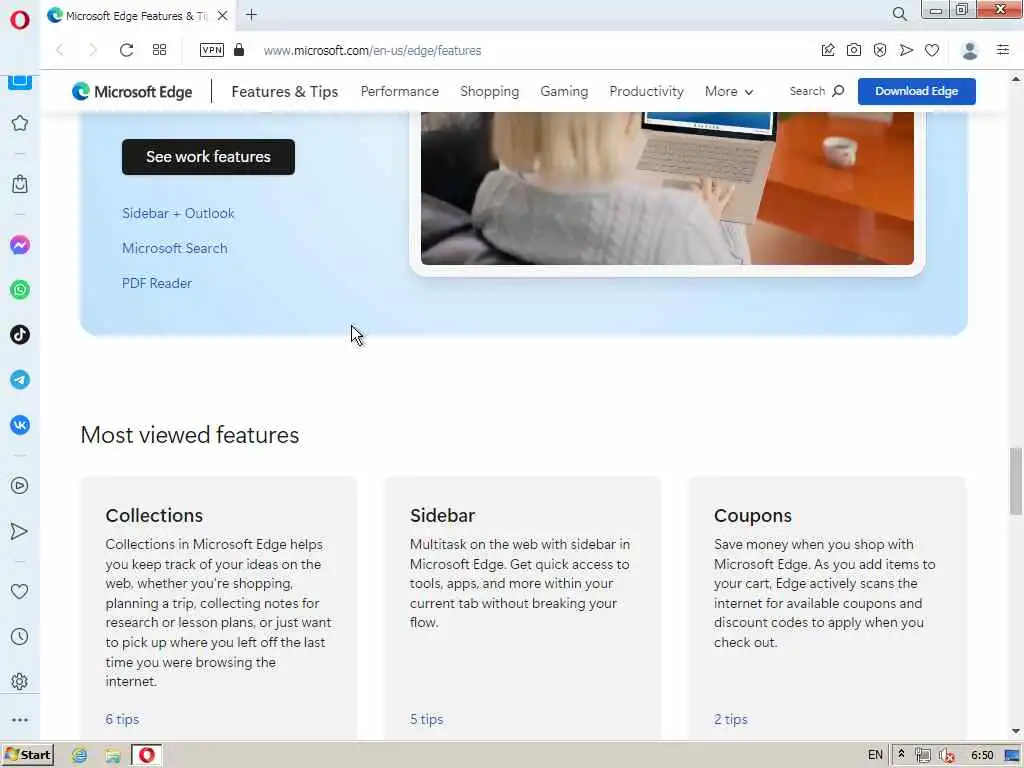View site security lock info
This screenshot has height=768, width=1024.
(x=239, y=50)
